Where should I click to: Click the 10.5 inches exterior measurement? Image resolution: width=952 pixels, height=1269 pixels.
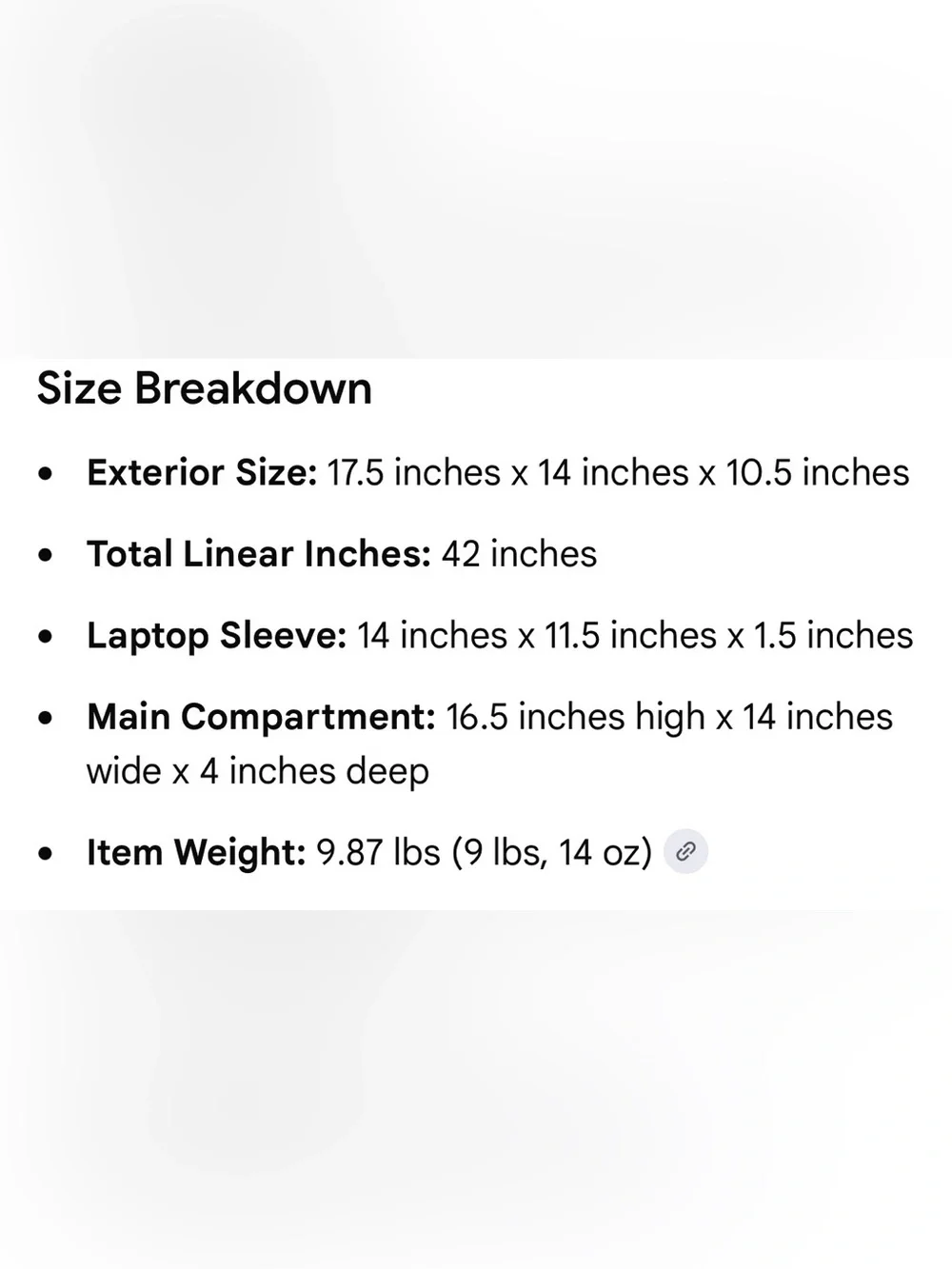[818, 472]
